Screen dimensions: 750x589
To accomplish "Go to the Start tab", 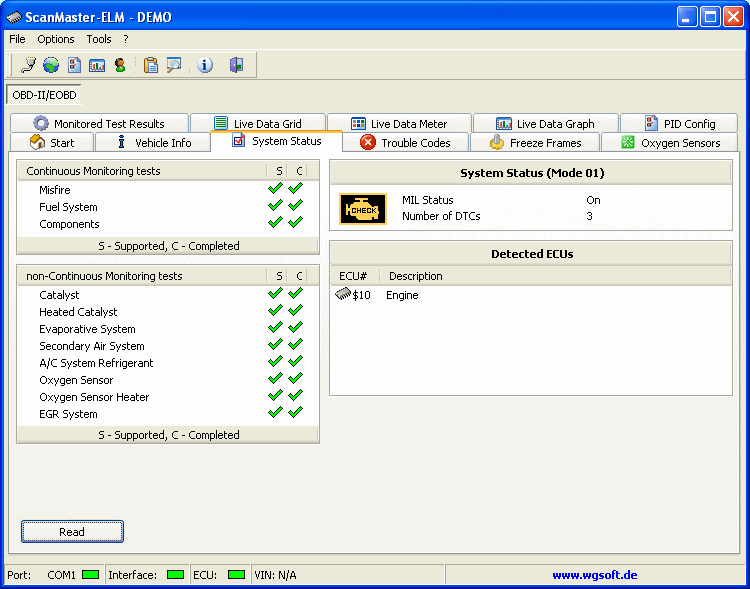I will (x=52, y=143).
